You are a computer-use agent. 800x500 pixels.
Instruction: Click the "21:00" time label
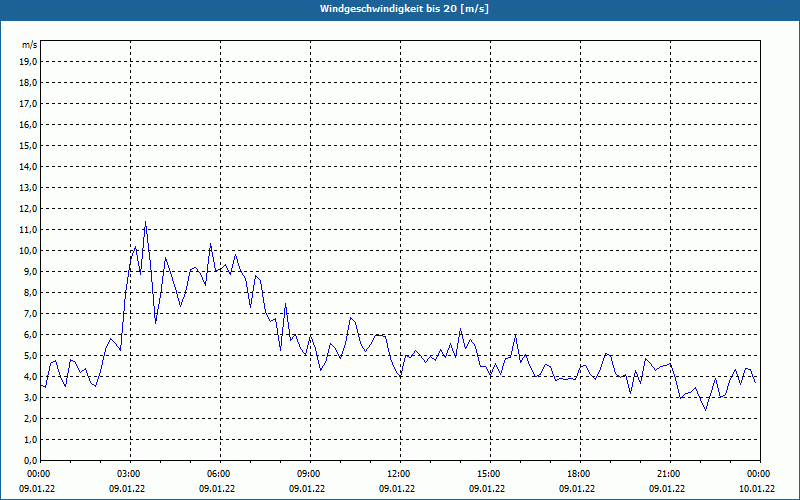coord(670,474)
